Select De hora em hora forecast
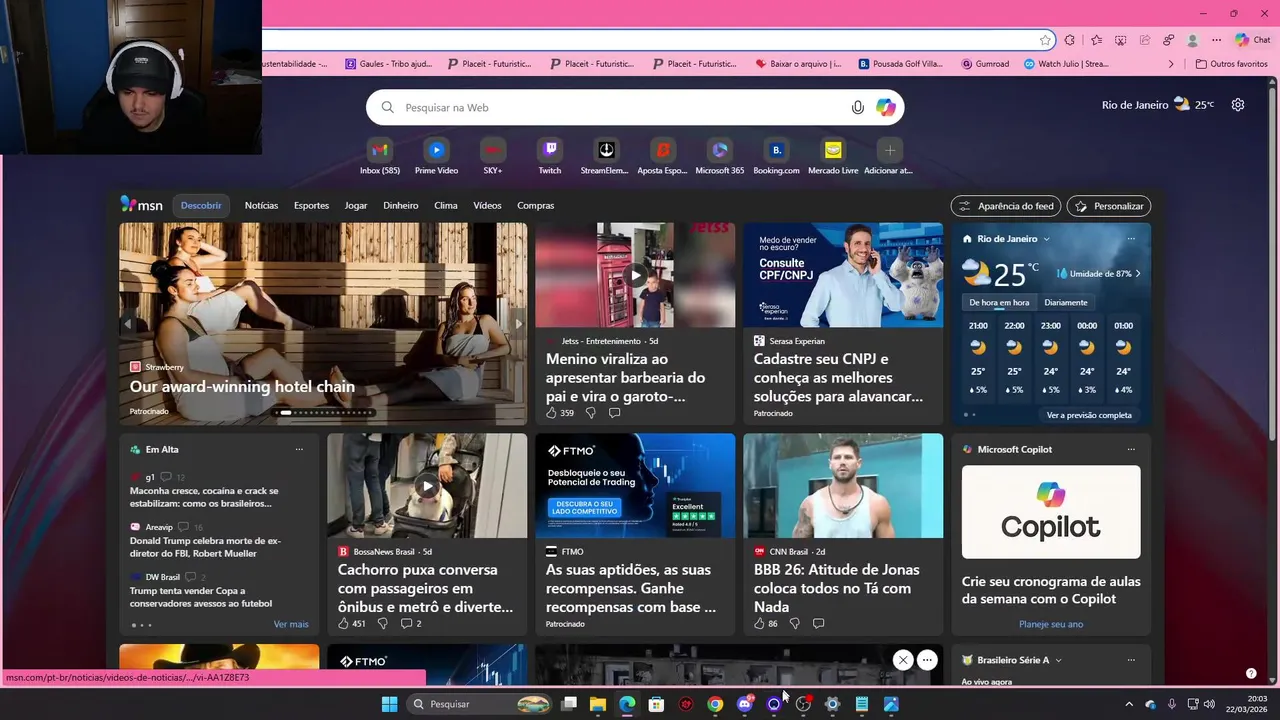 (999, 302)
